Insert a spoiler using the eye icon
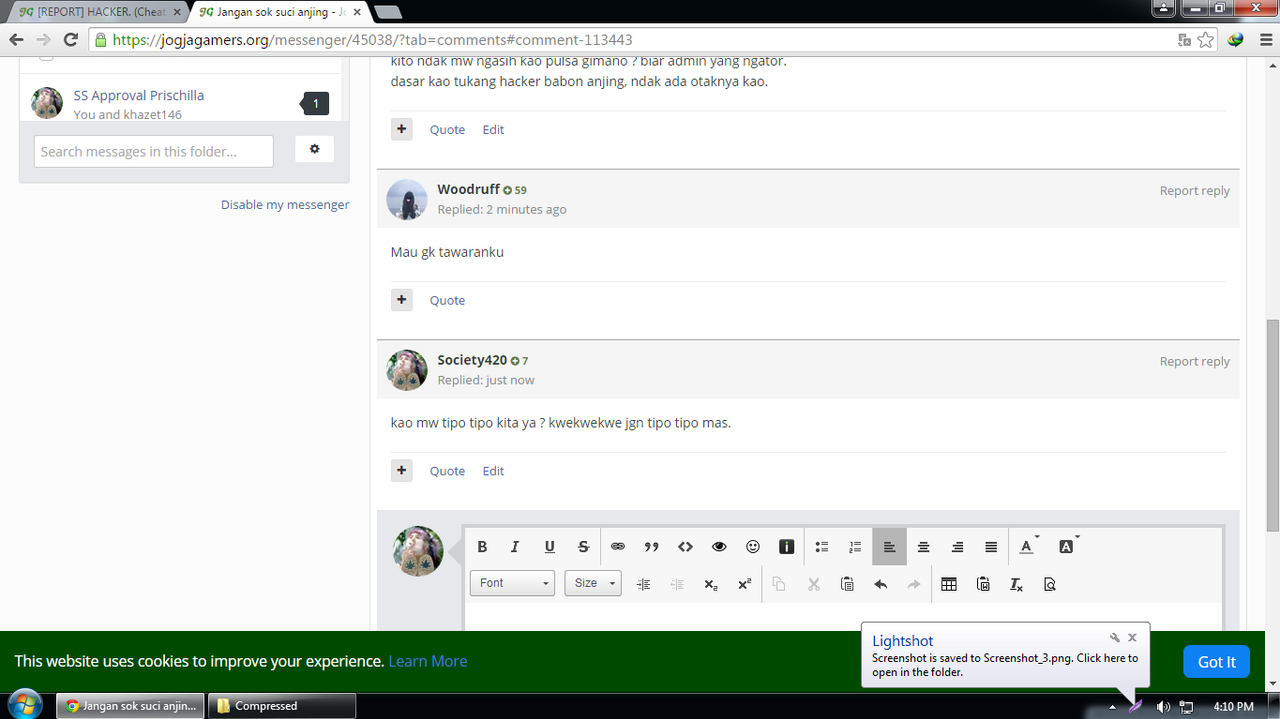 (719, 547)
